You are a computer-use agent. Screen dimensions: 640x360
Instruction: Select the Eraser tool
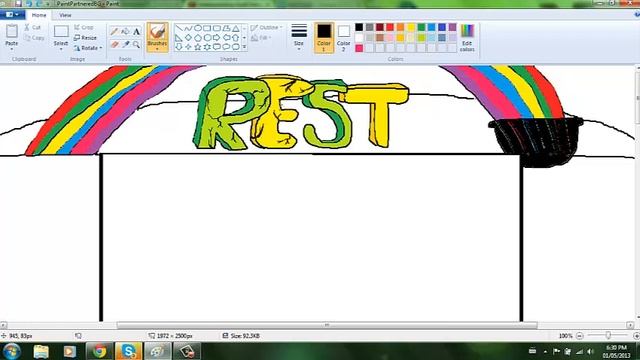[x=115, y=44]
